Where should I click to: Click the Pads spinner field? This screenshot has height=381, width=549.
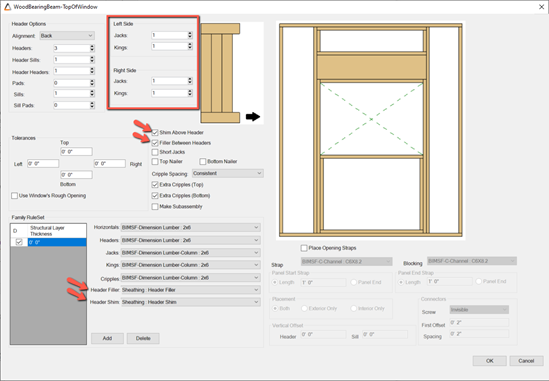click(74, 83)
